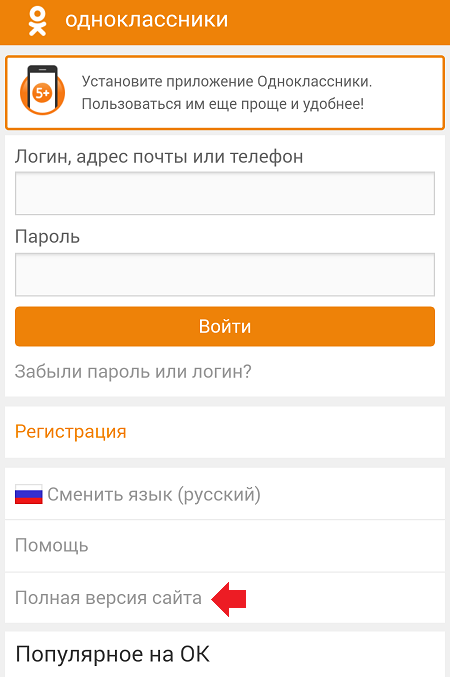Click the 'Логин, адрес почты или телефон' label
This screenshot has height=677, width=450.
pos(159,157)
